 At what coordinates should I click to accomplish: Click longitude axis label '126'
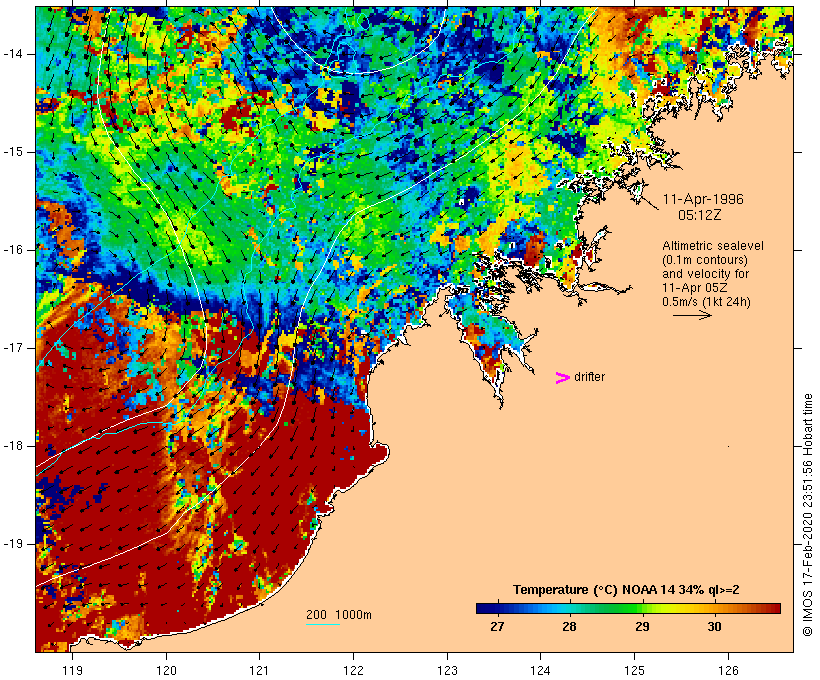coord(728,670)
